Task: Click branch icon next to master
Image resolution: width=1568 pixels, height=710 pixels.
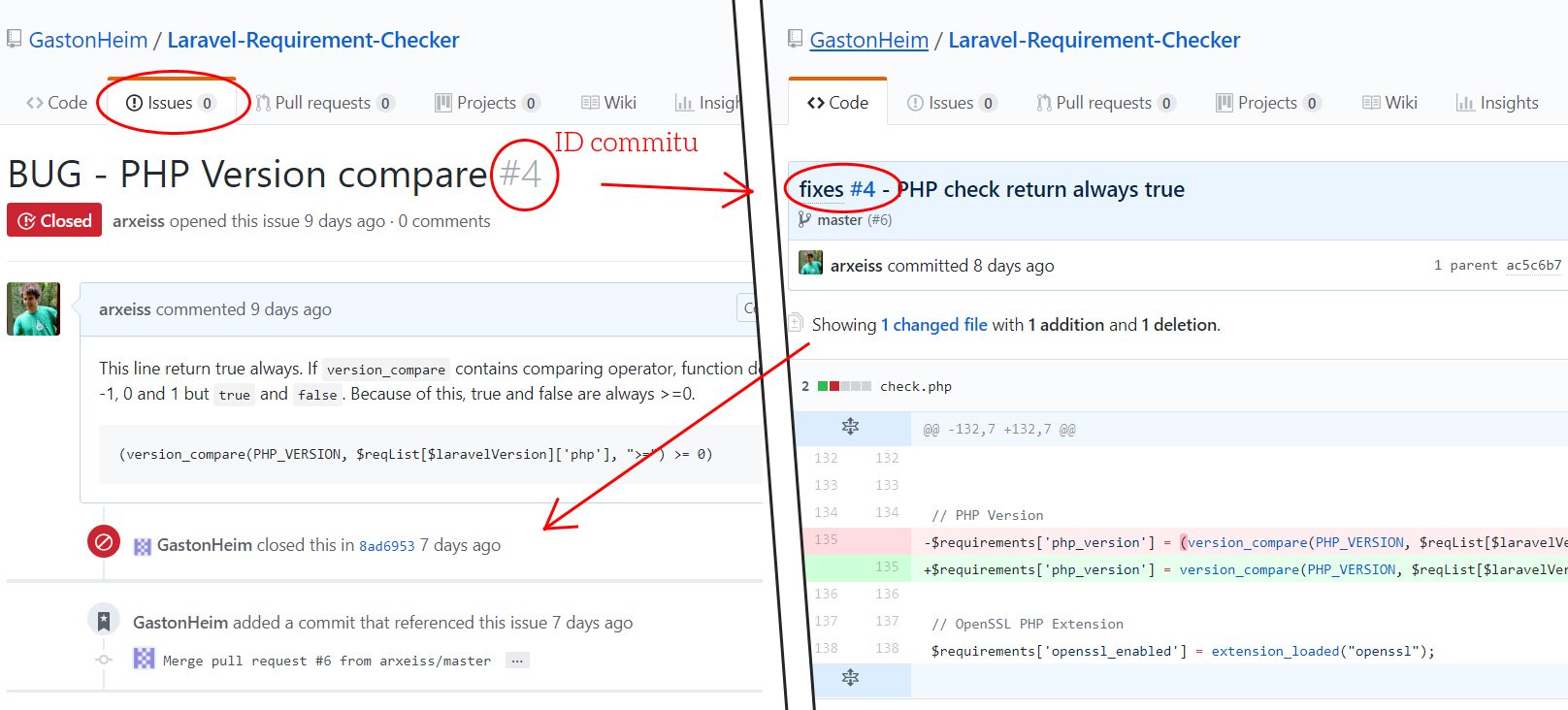Action: click(804, 220)
